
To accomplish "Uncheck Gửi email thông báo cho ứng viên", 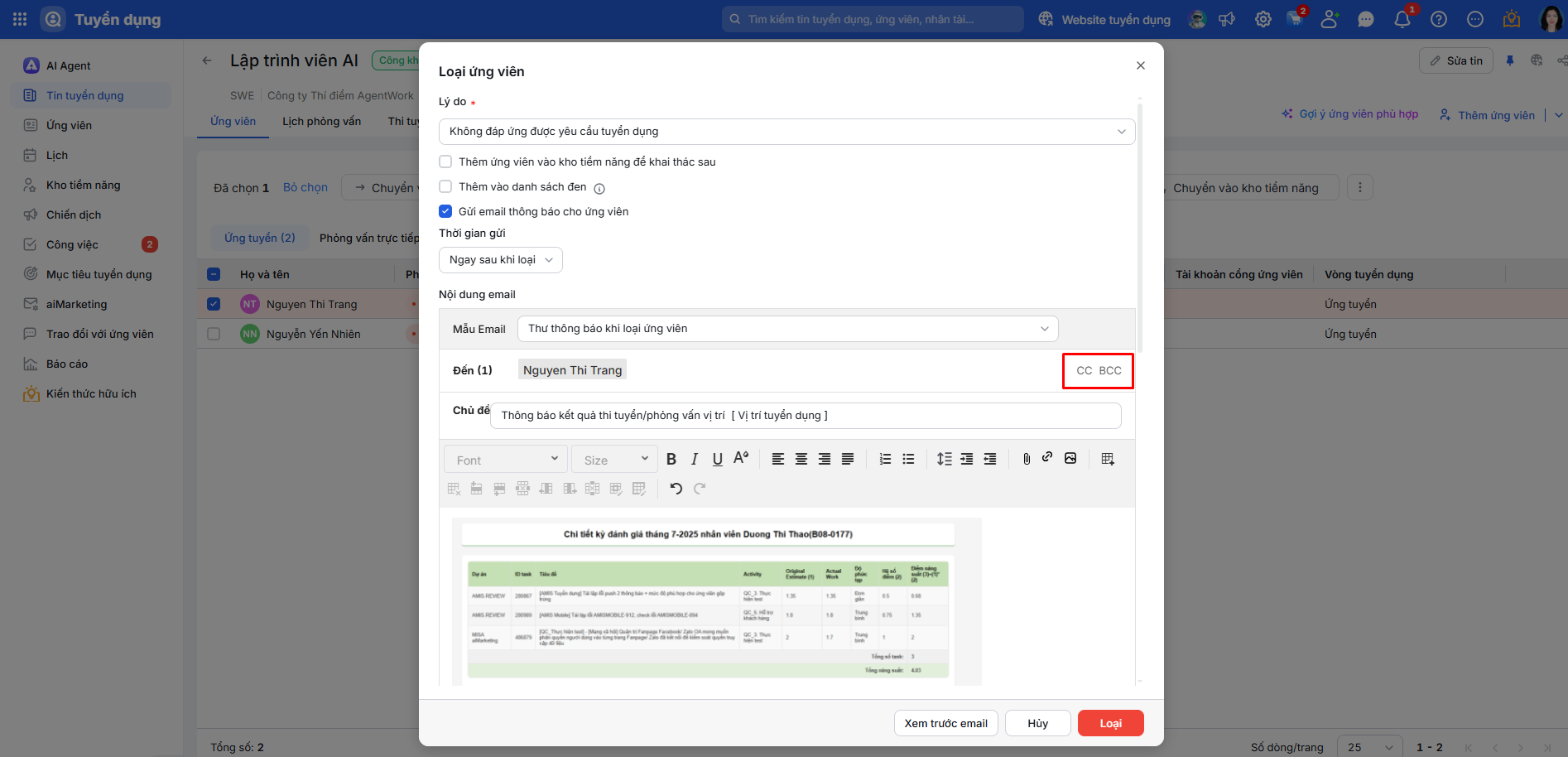I will (x=445, y=211).
